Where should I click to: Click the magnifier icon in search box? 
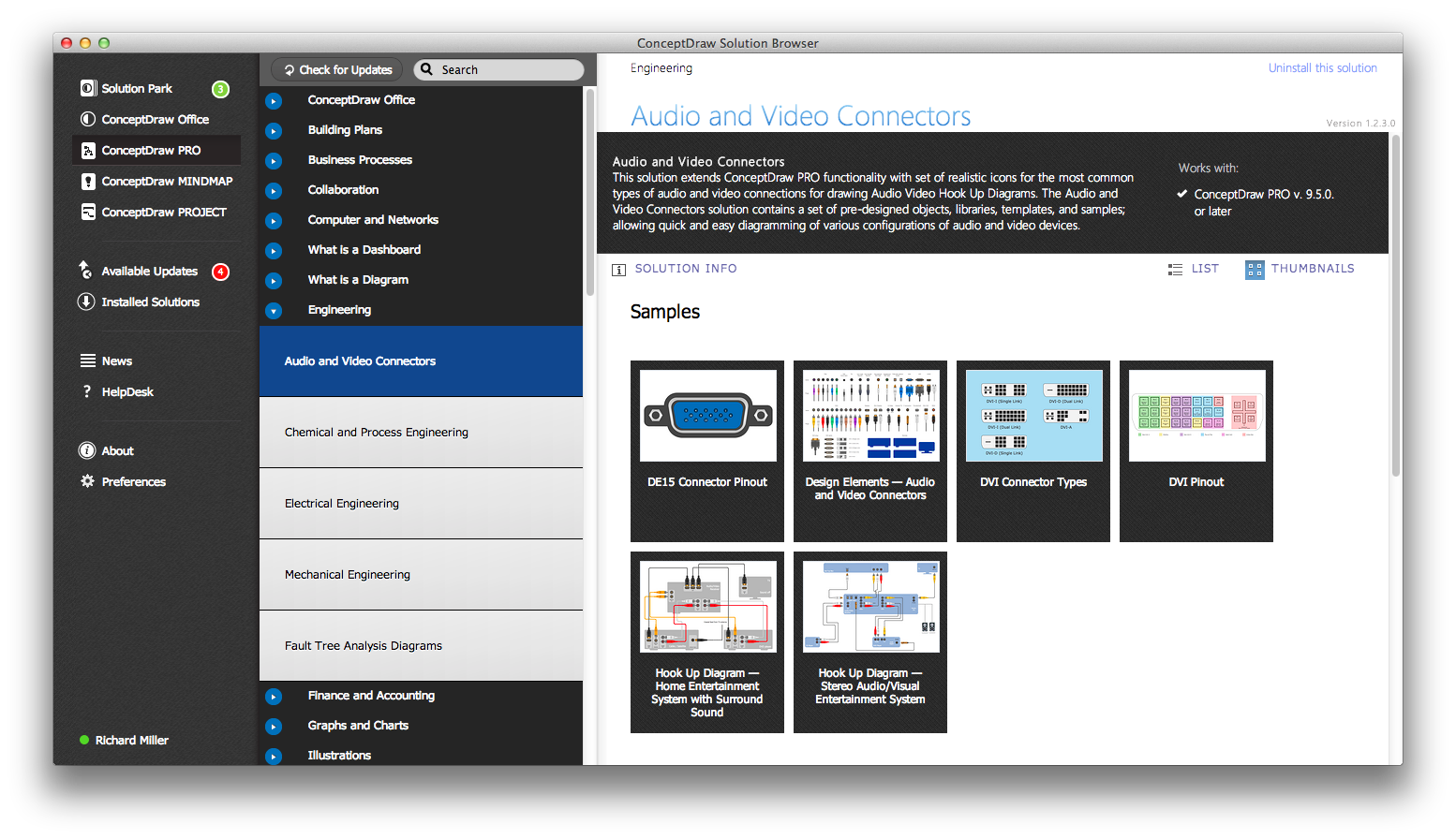pyautogui.click(x=427, y=69)
